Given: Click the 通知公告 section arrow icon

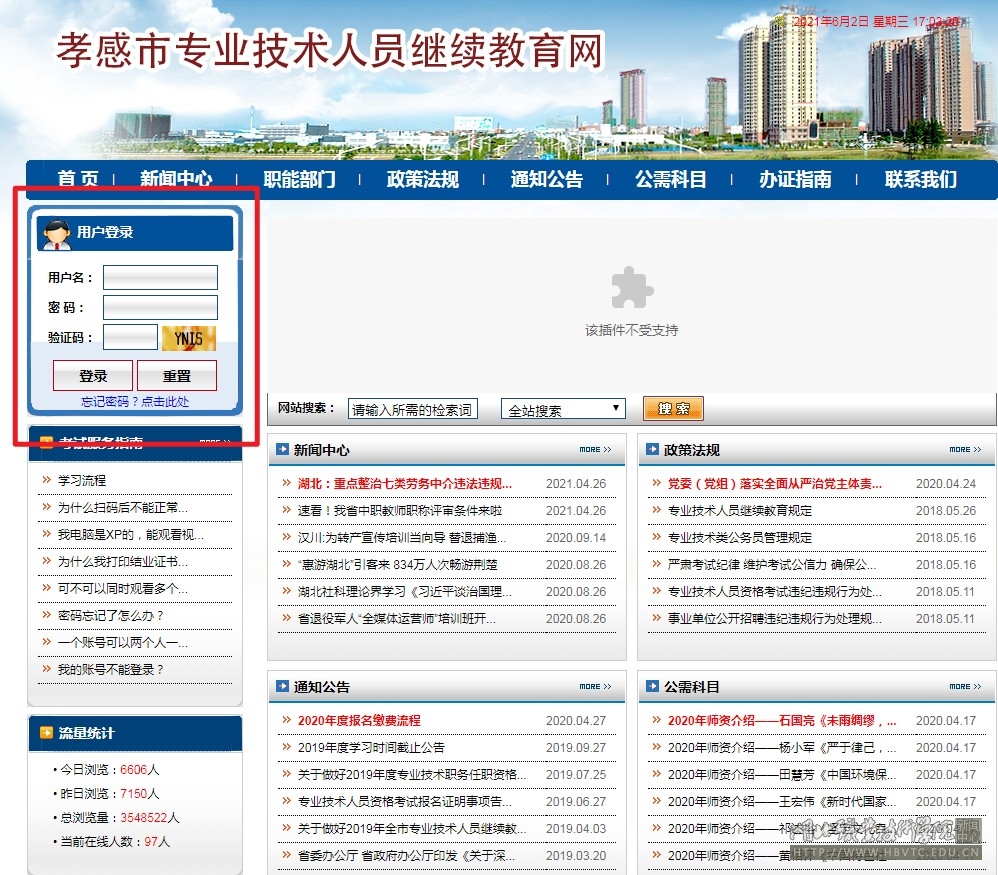Looking at the screenshot, I should tap(282, 687).
